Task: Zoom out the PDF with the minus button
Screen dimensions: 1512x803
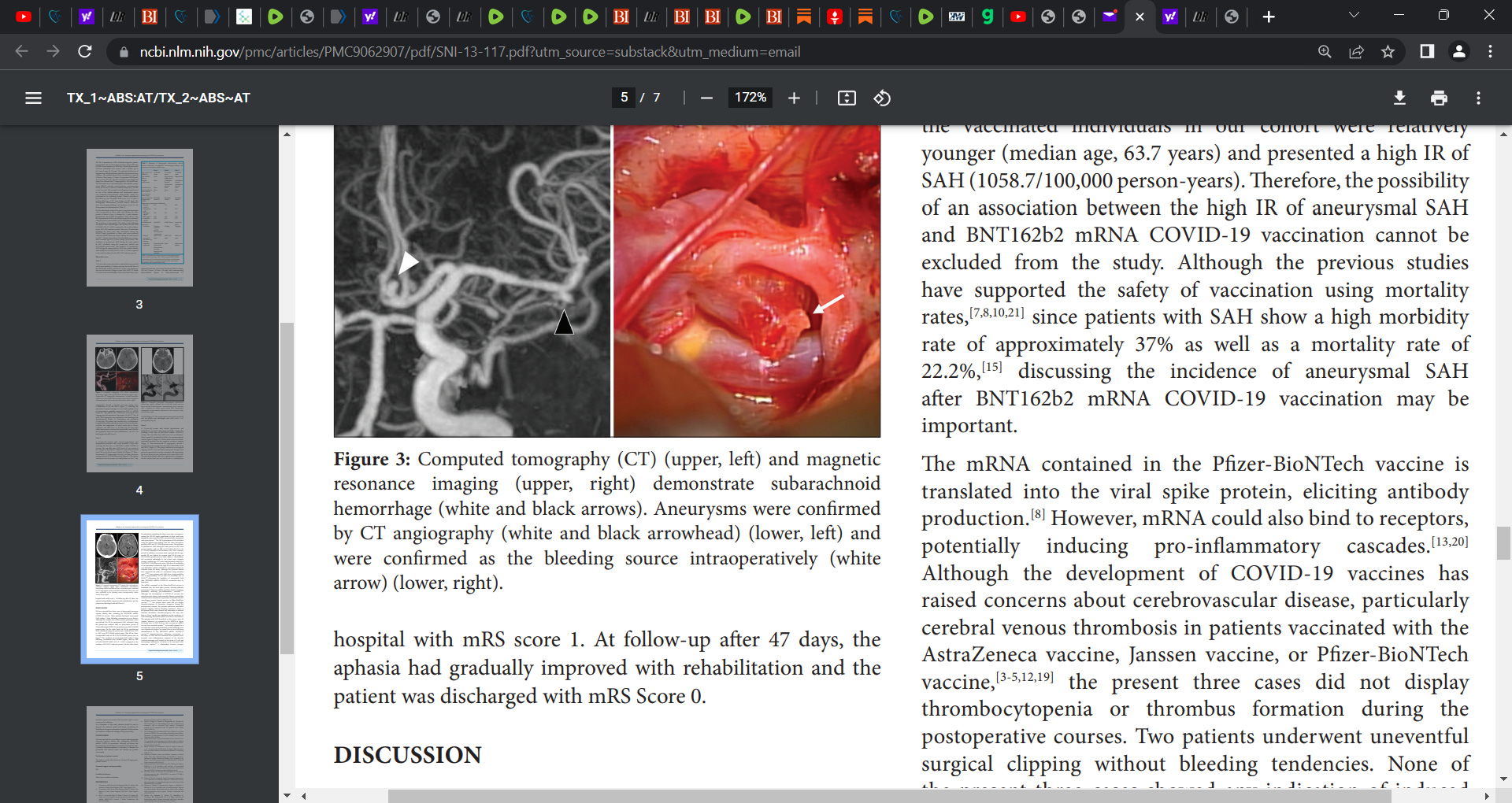Action: tap(706, 98)
